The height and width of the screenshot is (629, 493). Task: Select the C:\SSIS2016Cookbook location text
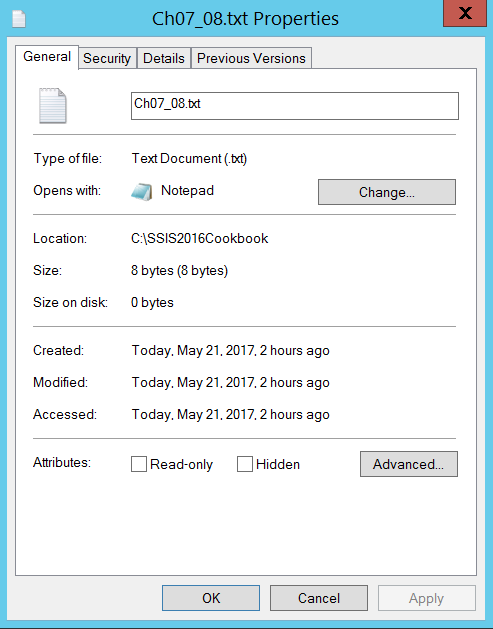(199, 238)
